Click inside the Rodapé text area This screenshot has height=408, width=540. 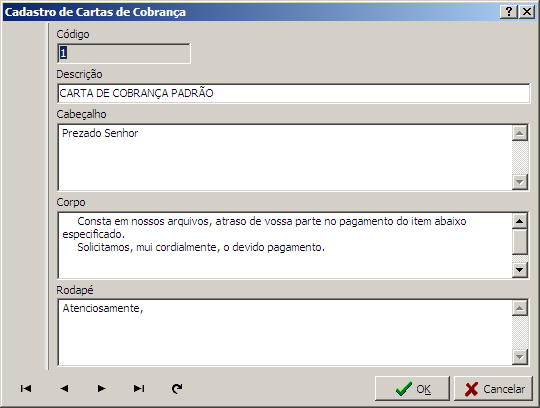284,333
